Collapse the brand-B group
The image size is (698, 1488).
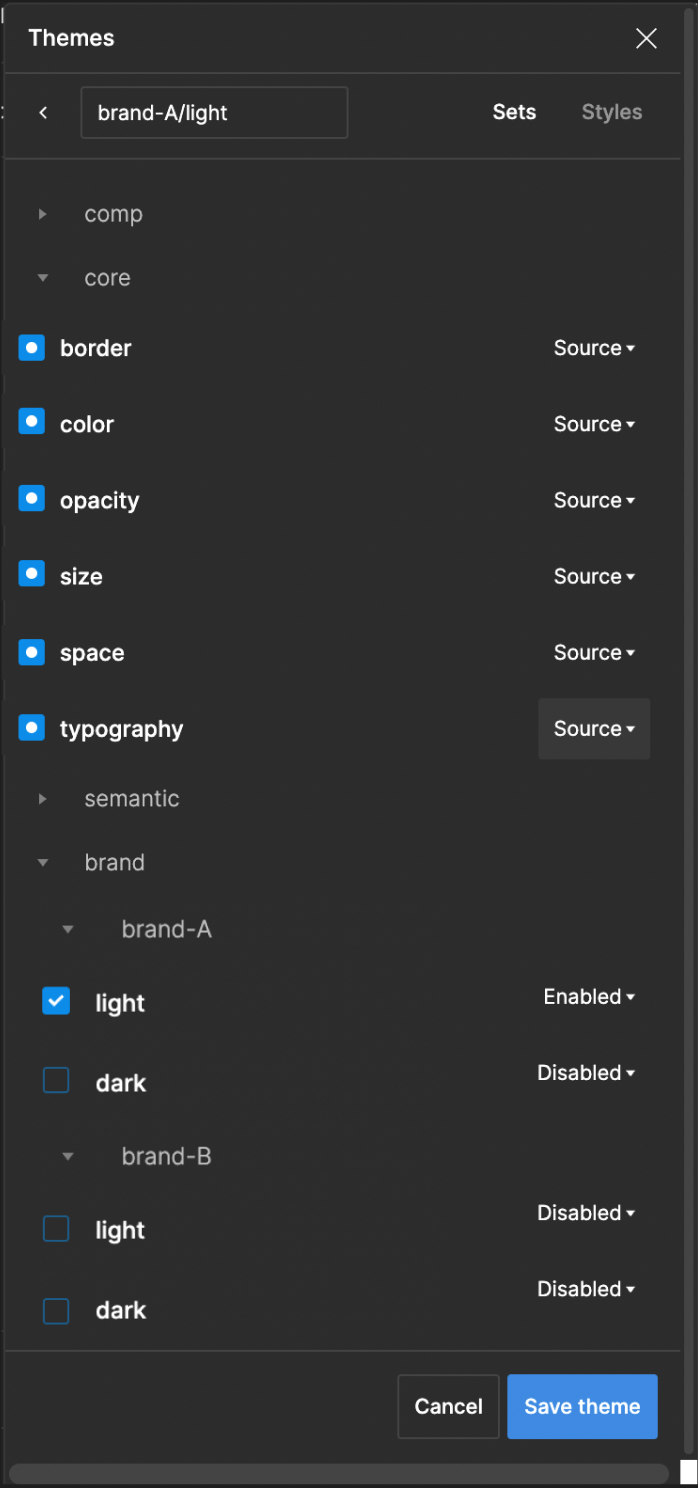(x=67, y=1156)
